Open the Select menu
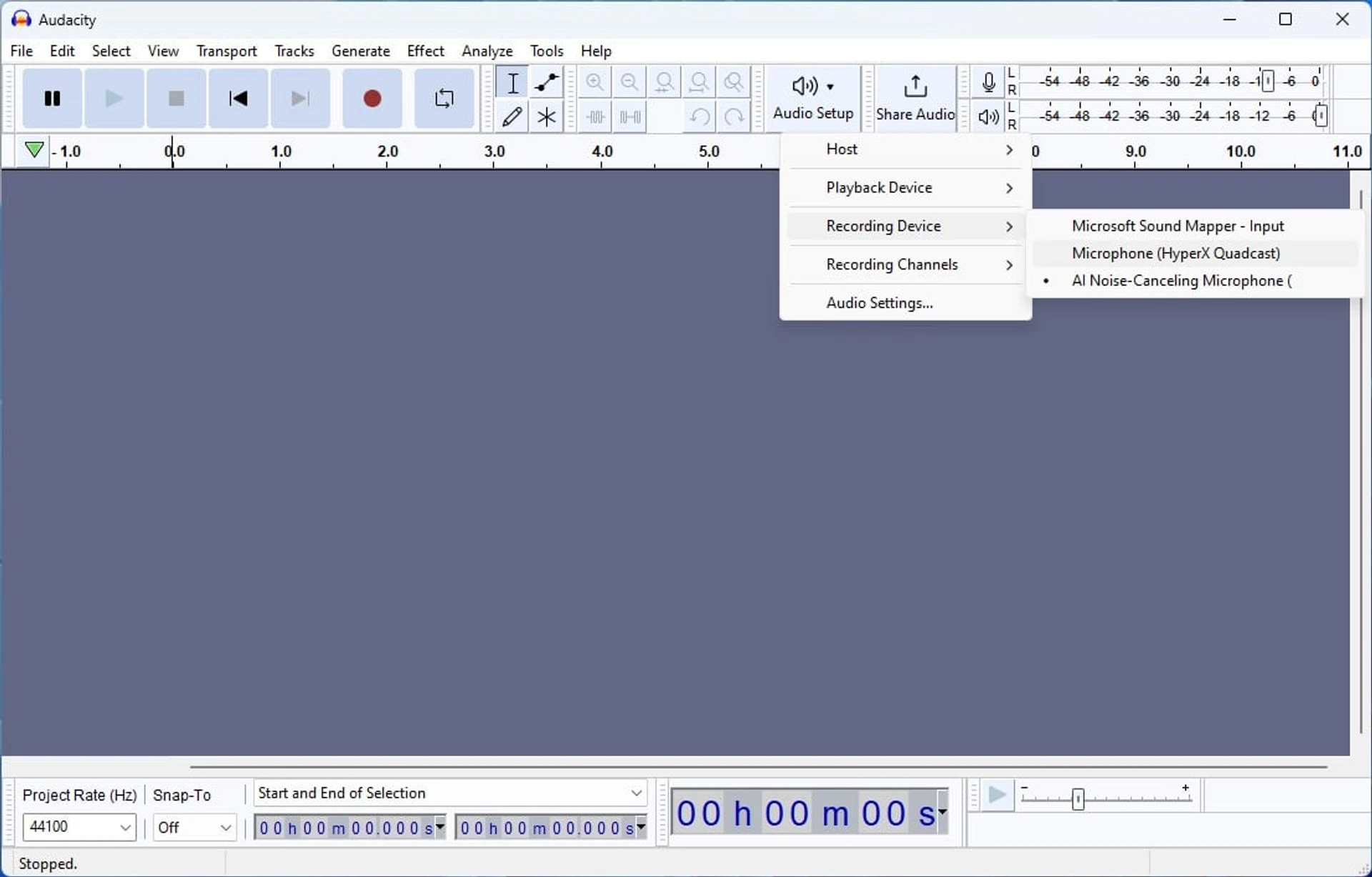Image resolution: width=1372 pixels, height=877 pixels. pyautogui.click(x=111, y=51)
